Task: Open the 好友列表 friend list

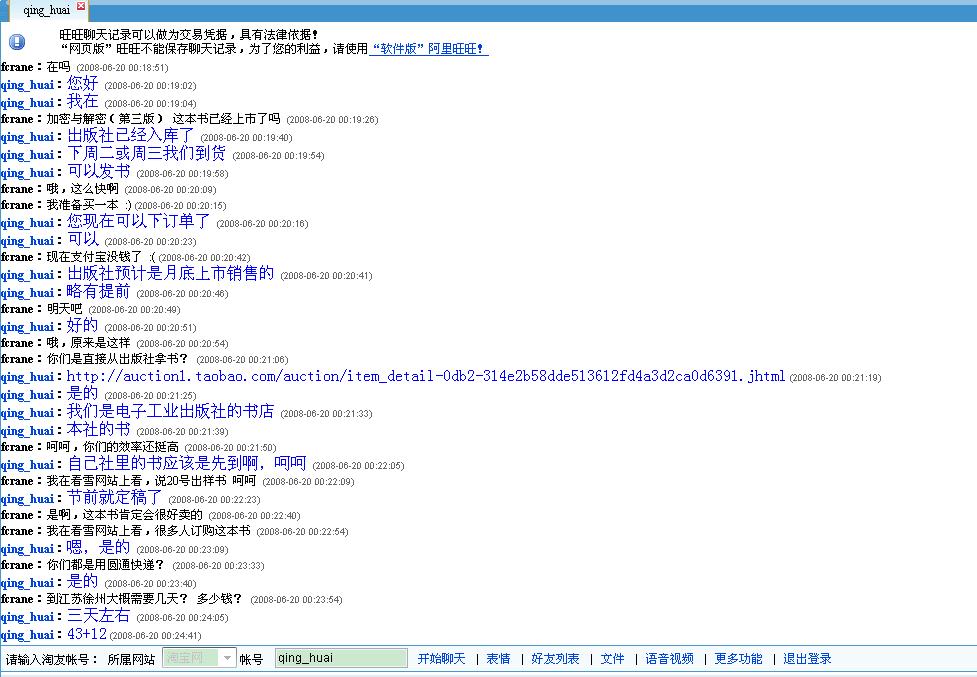Action: [555, 658]
